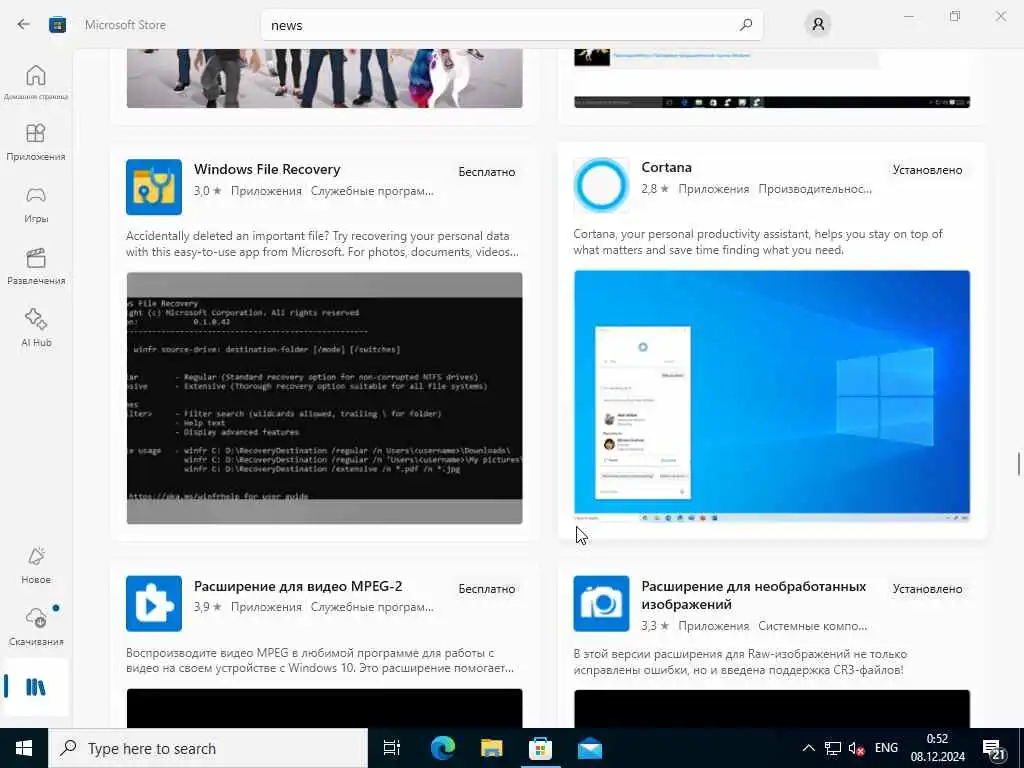Click the Cortana desktop screenshot
Image resolution: width=1024 pixels, height=768 pixels.
pos(772,396)
